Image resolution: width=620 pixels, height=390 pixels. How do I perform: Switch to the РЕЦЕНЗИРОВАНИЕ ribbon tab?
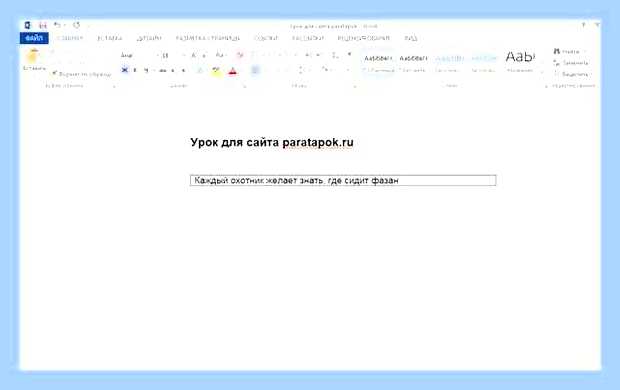pos(363,38)
